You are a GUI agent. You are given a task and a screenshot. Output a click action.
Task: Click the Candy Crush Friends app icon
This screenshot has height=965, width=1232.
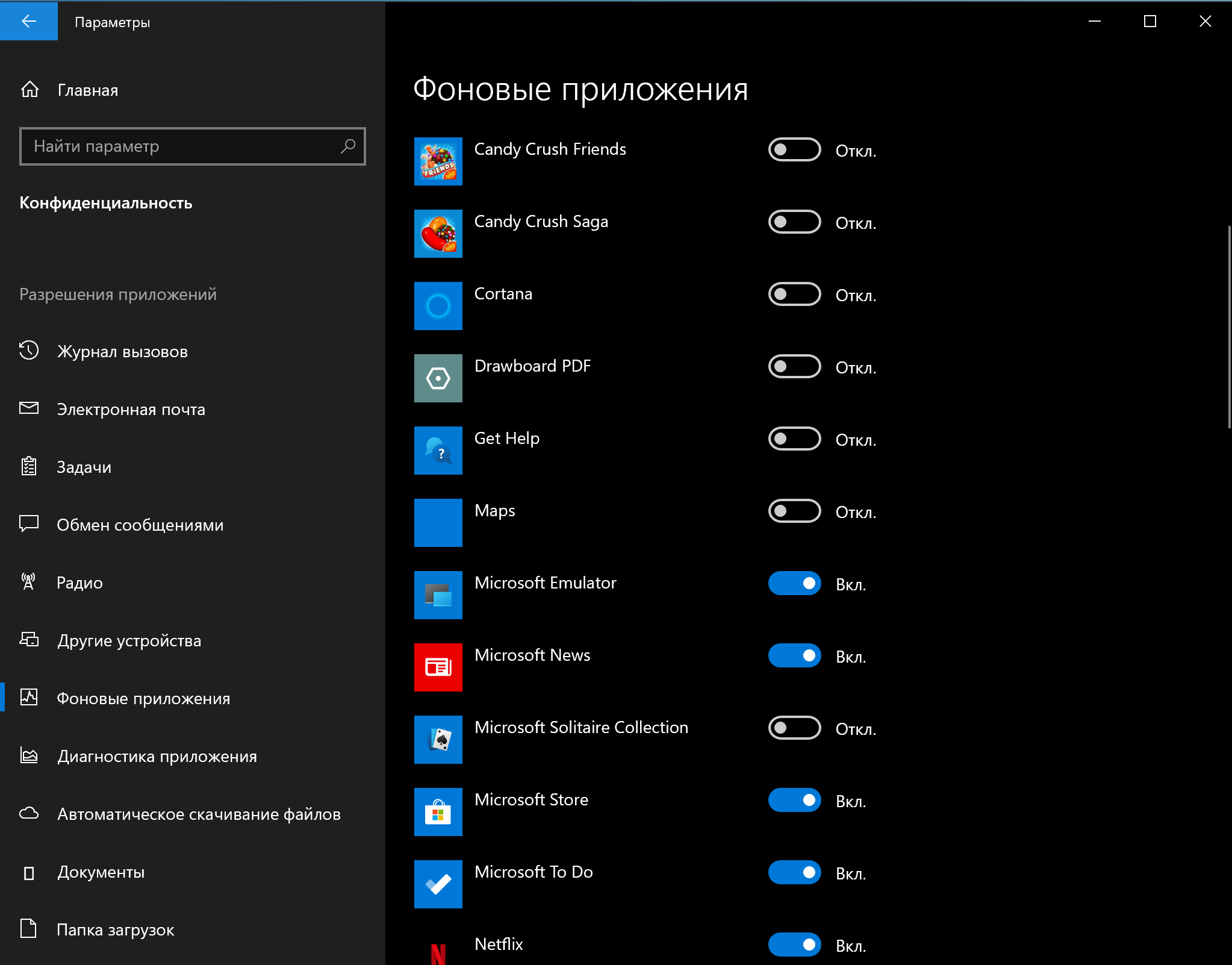tap(438, 161)
